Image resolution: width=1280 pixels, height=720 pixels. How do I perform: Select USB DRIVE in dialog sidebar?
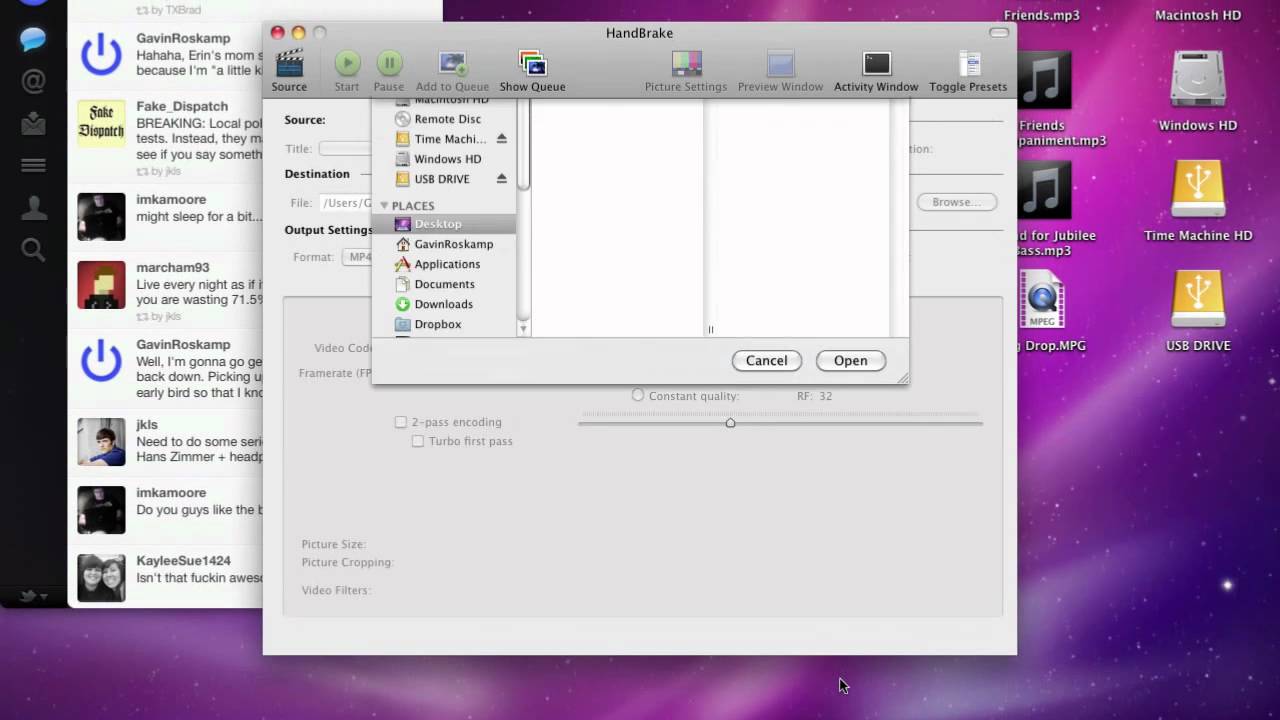tap(441, 179)
